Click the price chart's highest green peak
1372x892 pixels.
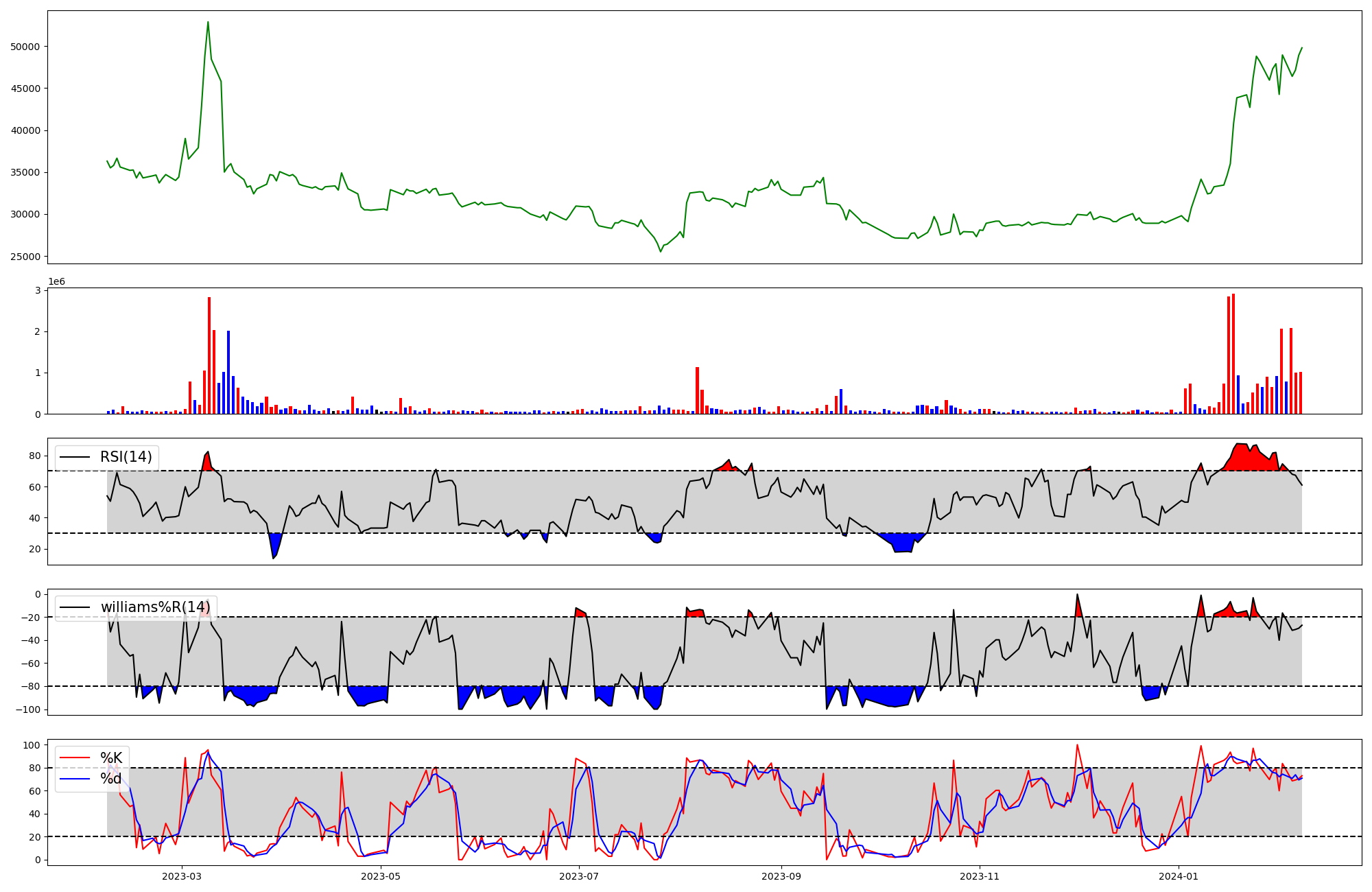208,23
